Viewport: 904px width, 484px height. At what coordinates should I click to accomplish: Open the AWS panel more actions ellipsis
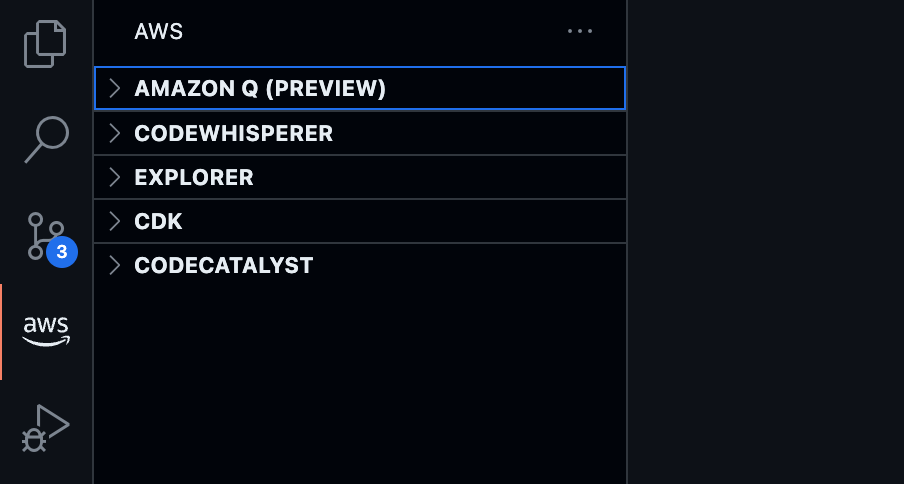580,31
